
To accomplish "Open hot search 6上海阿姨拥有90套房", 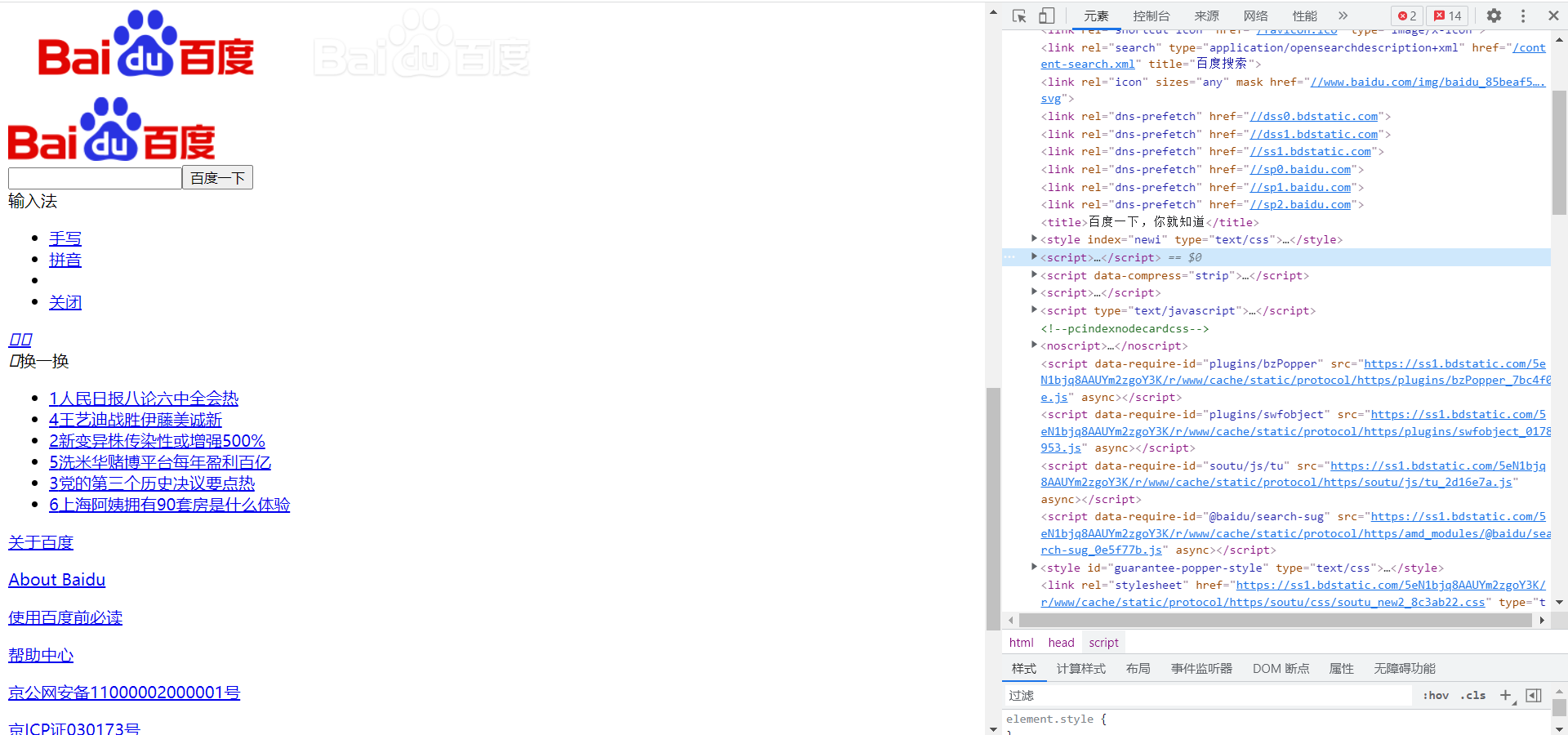I will point(170,505).
